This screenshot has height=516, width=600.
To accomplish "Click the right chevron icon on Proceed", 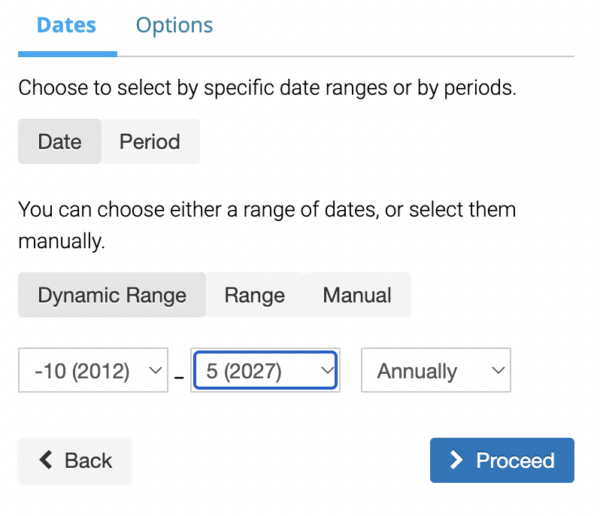I will coord(456,461).
